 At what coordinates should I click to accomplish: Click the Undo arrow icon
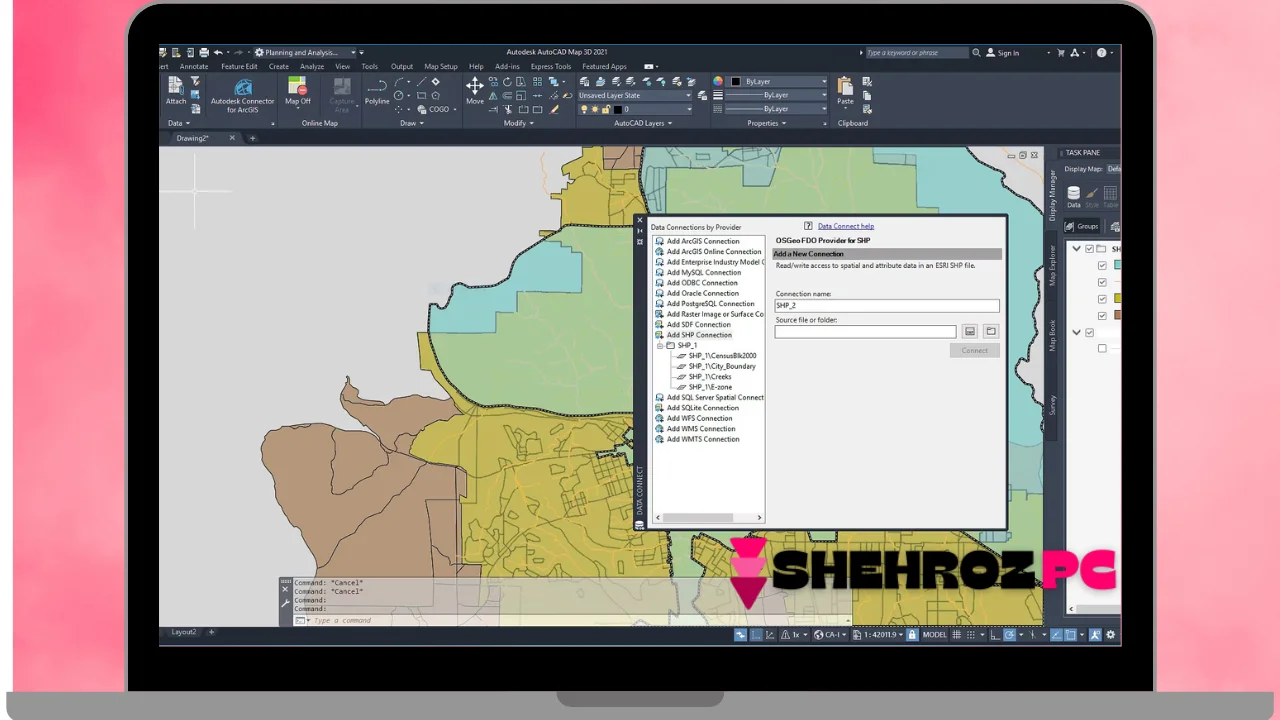(x=218, y=52)
